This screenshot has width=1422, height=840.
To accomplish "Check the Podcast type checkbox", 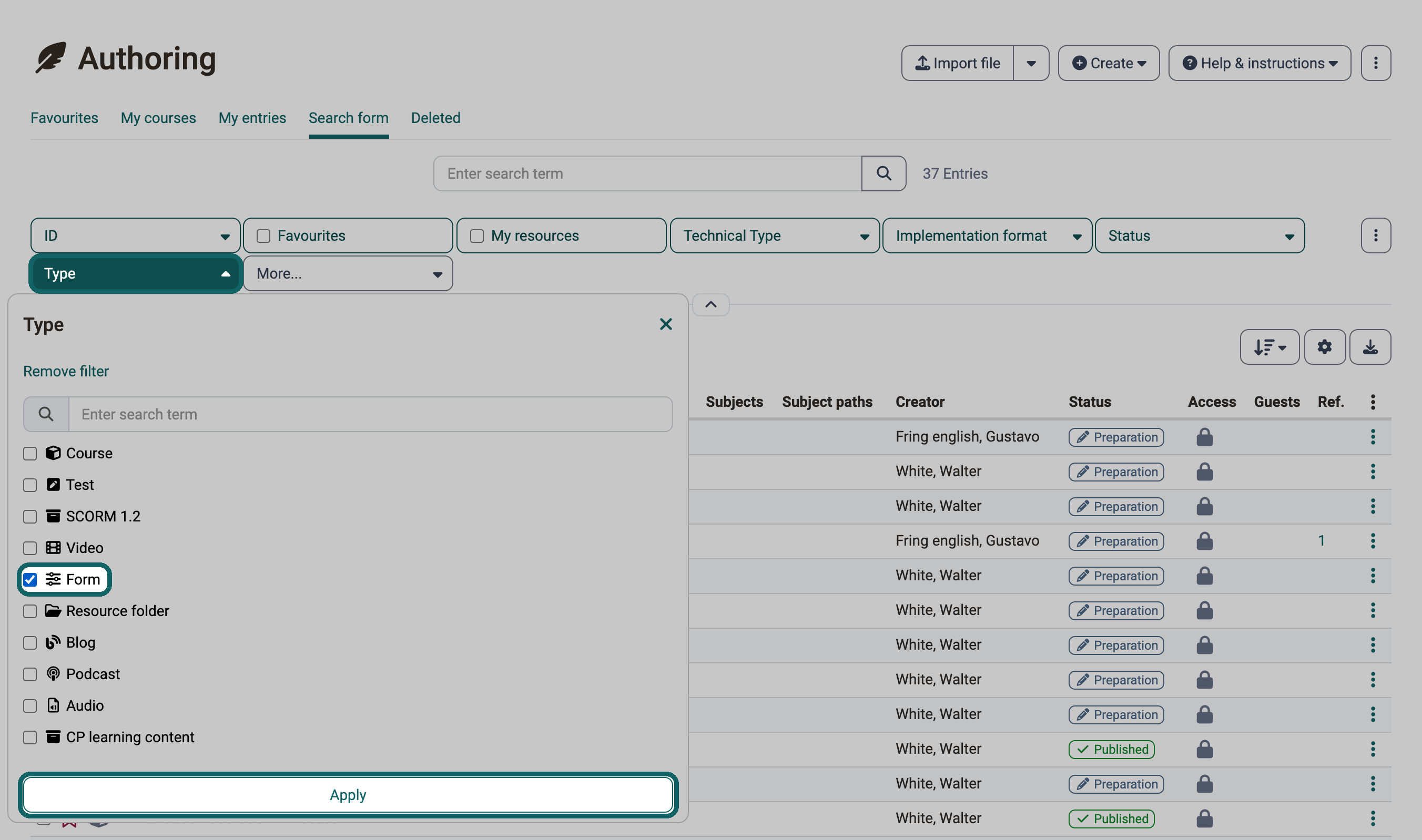I will (30, 674).
